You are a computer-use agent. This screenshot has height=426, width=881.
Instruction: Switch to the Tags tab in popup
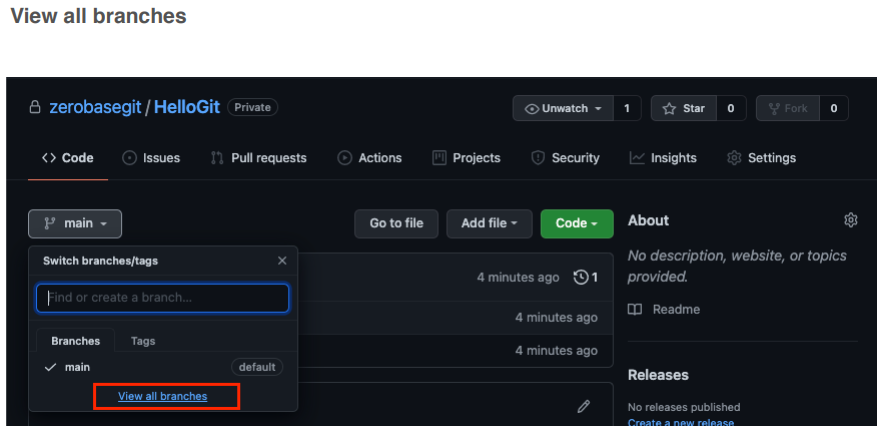[x=143, y=341]
